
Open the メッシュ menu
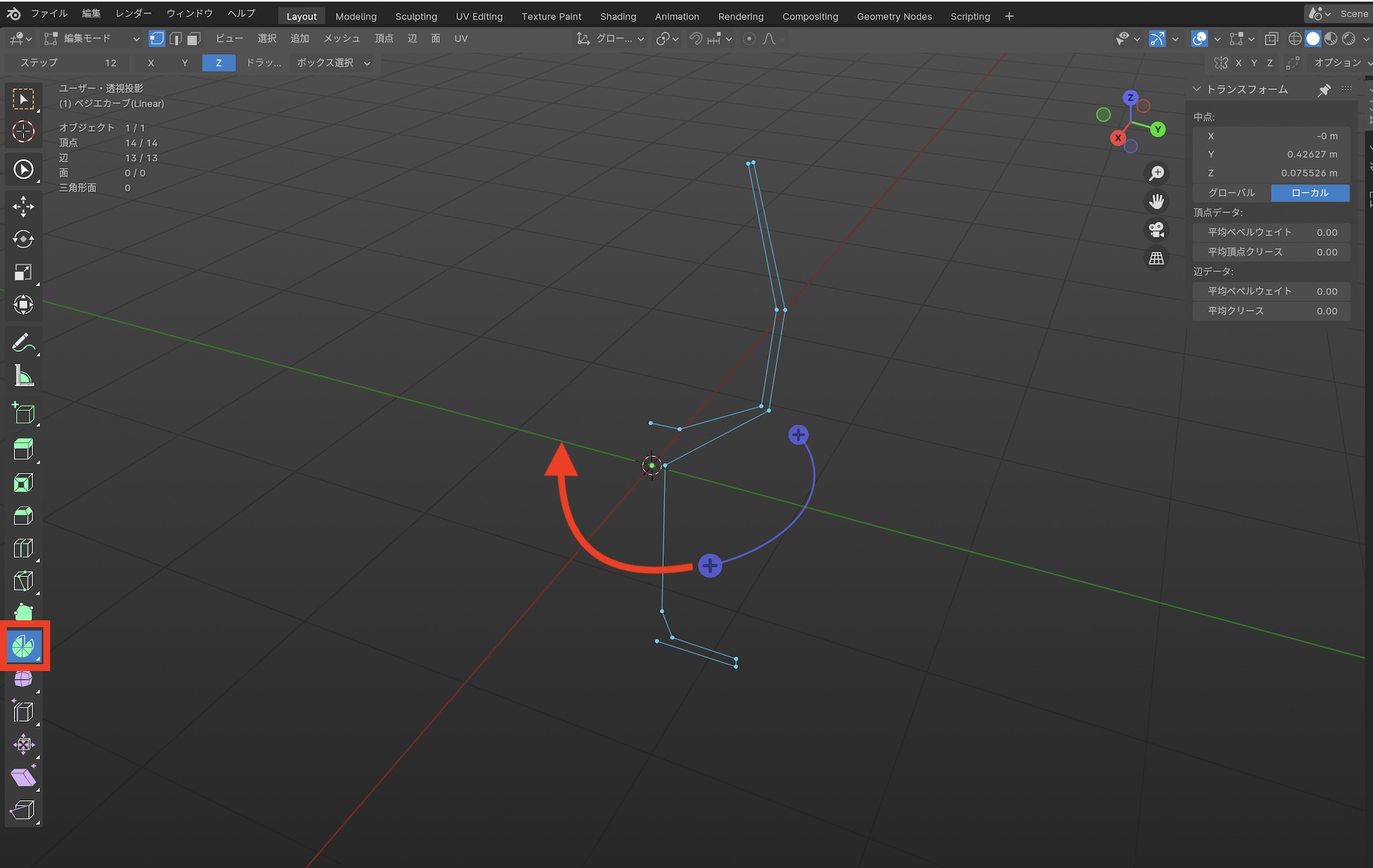click(341, 39)
